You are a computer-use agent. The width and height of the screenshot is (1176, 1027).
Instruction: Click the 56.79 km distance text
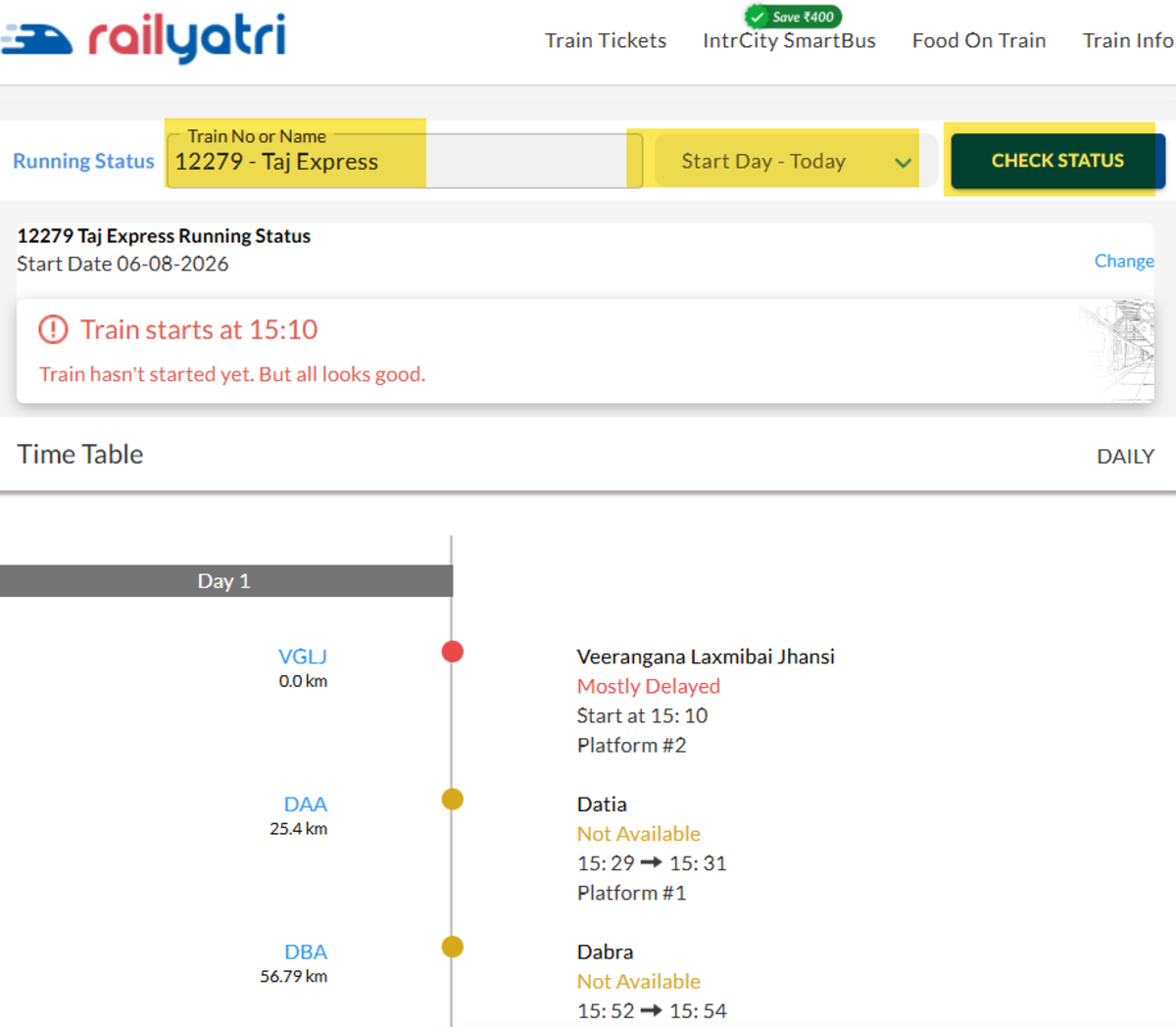tap(294, 976)
